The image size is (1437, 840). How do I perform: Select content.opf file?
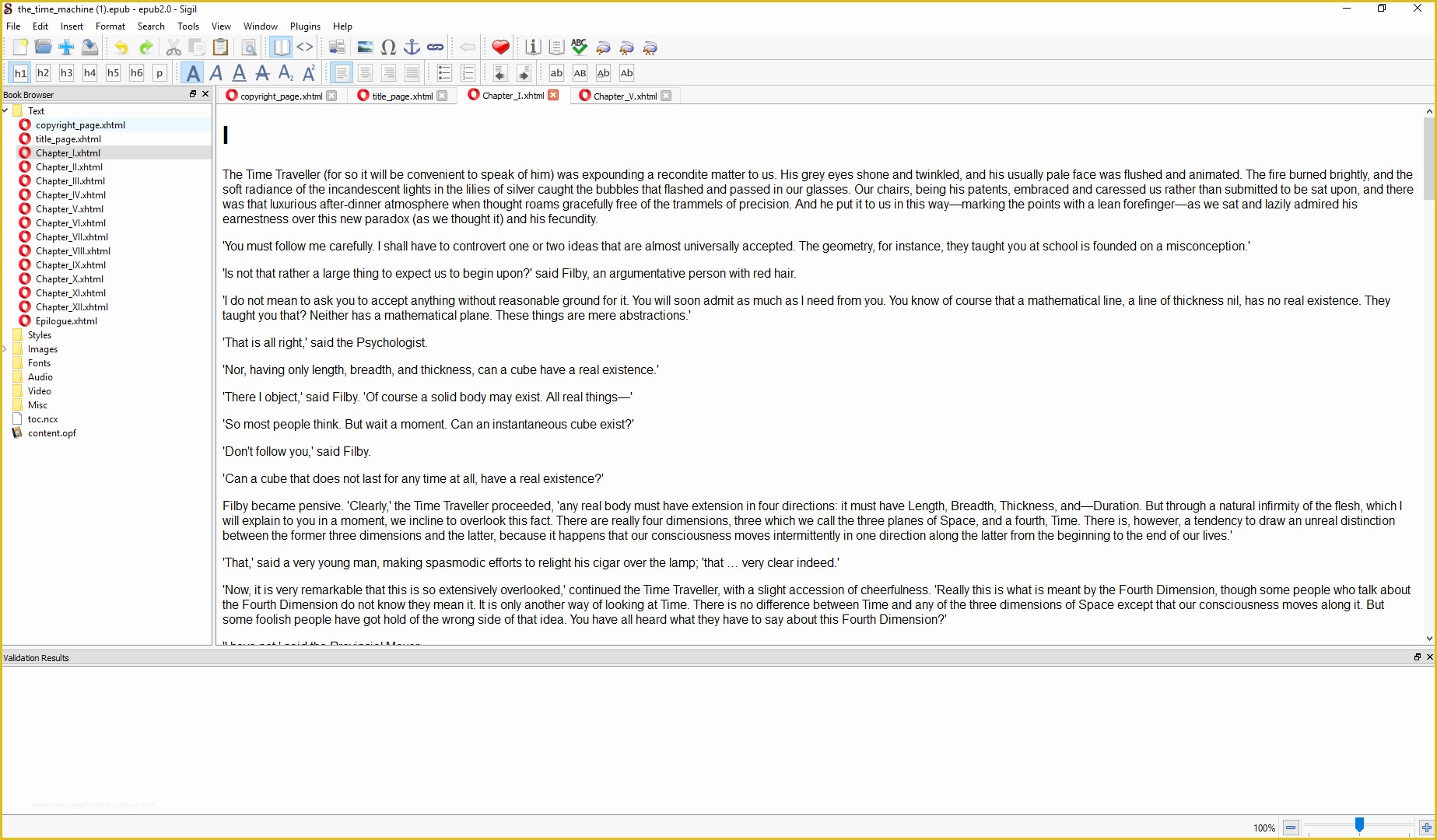[52, 433]
